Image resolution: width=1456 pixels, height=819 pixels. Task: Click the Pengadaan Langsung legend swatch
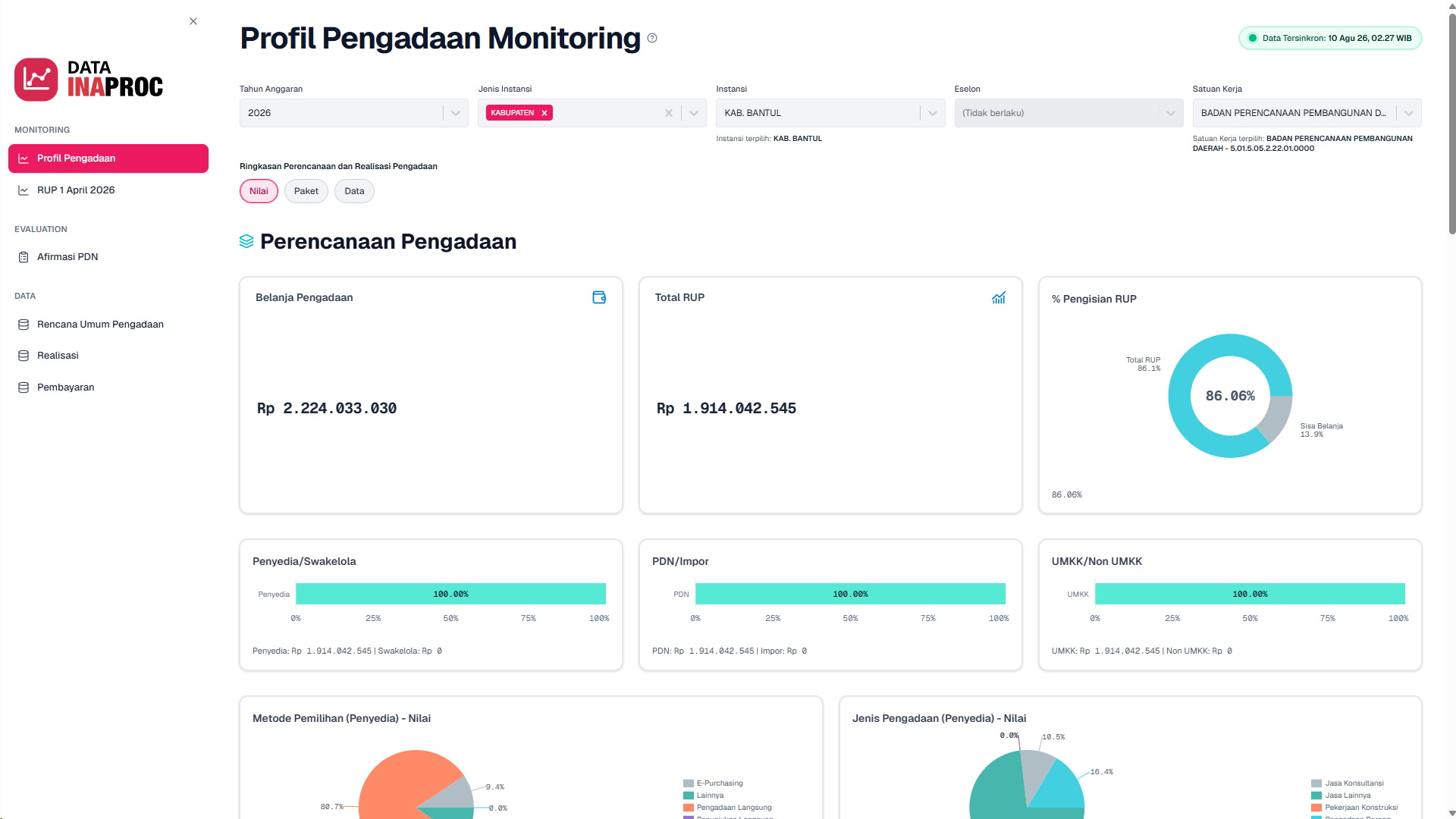click(x=689, y=808)
